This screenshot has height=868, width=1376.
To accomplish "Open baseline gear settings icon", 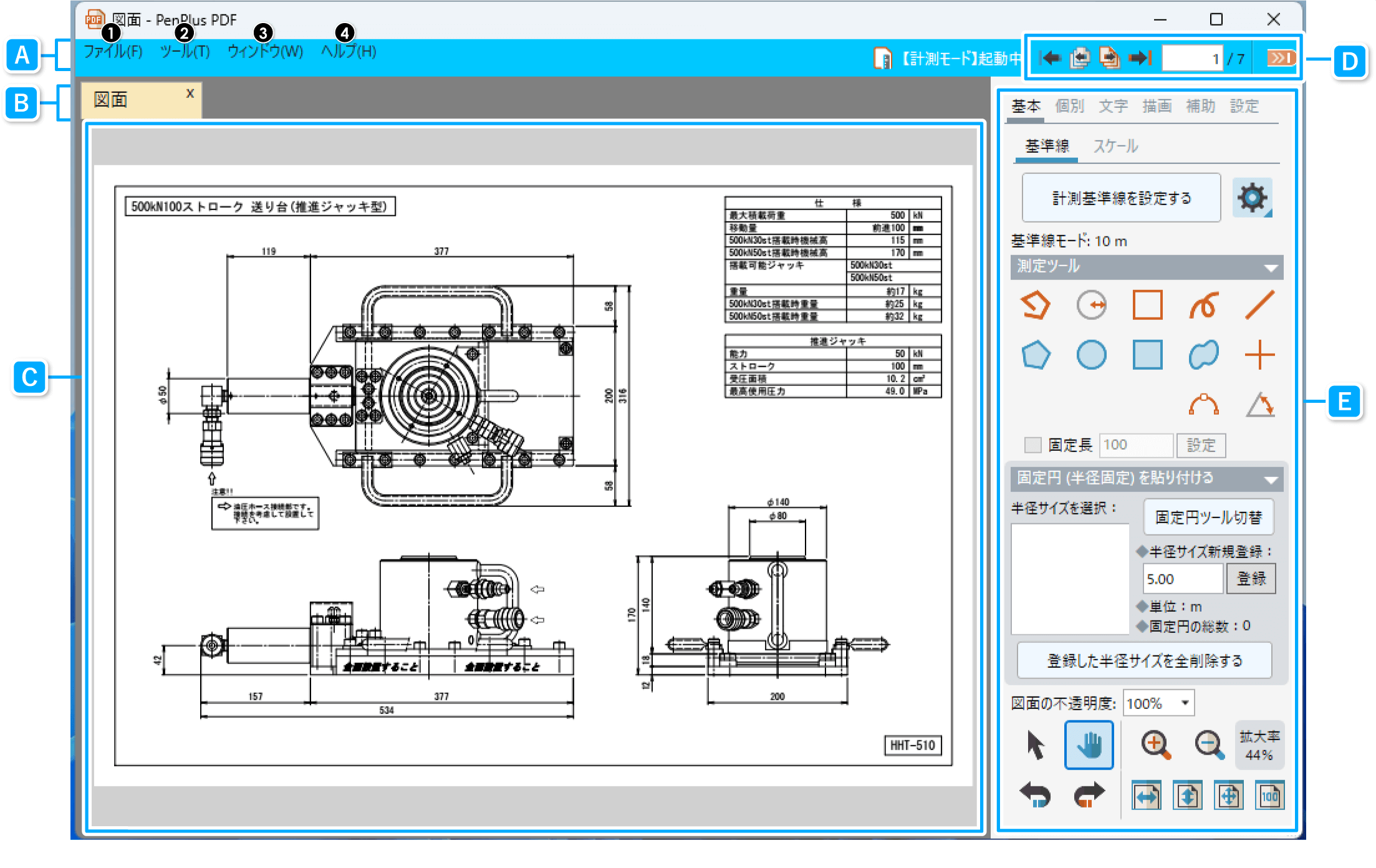I will point(1251,198).
